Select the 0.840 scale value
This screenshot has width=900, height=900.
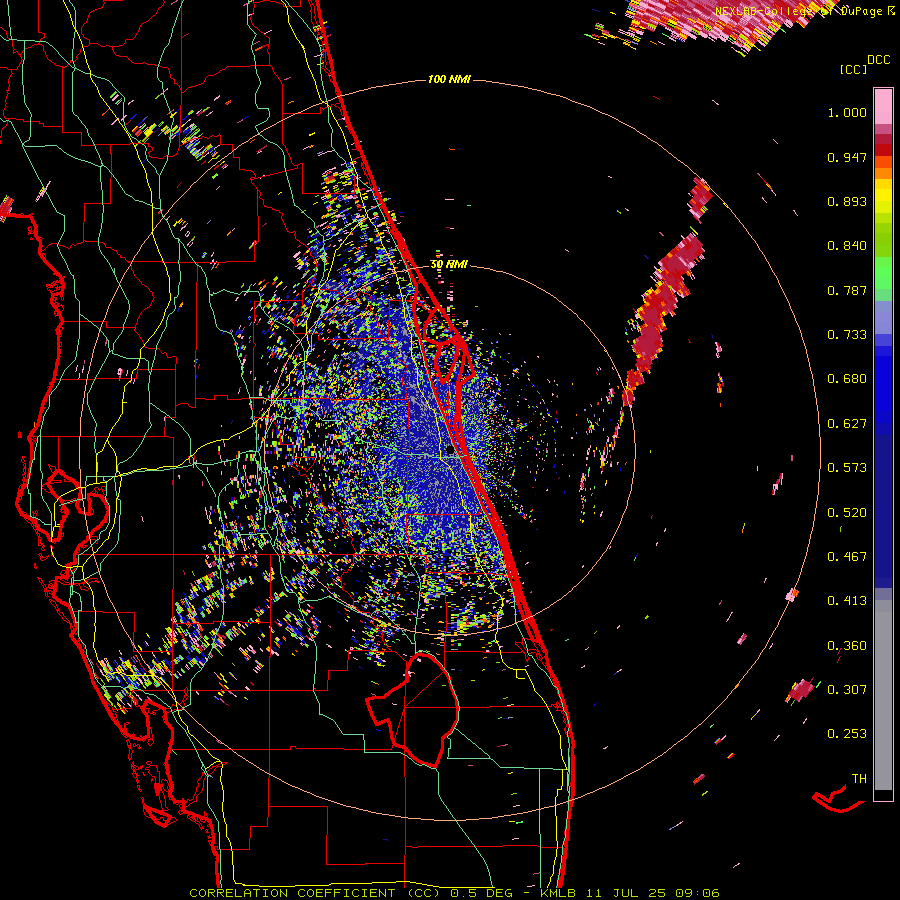tap(847, 246)
